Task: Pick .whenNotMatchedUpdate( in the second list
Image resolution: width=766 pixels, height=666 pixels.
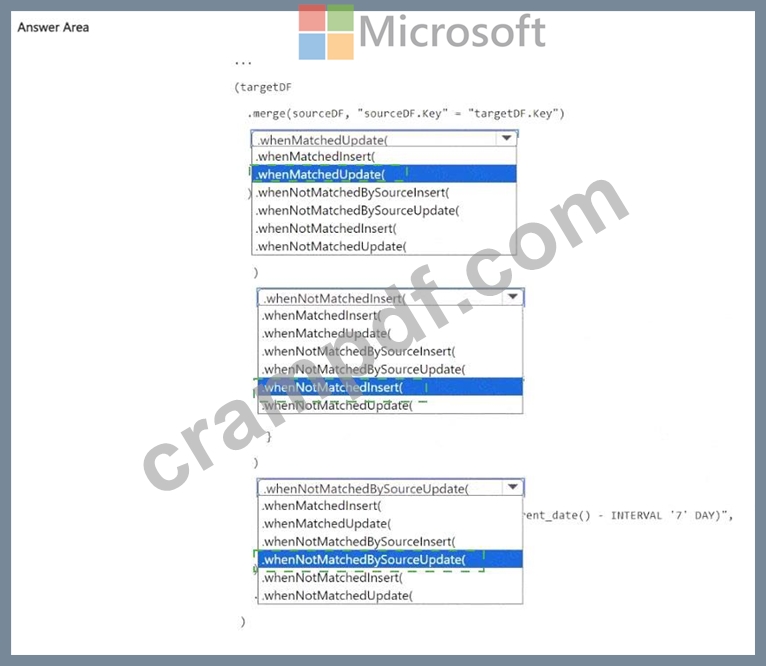Action: [390, 405]
